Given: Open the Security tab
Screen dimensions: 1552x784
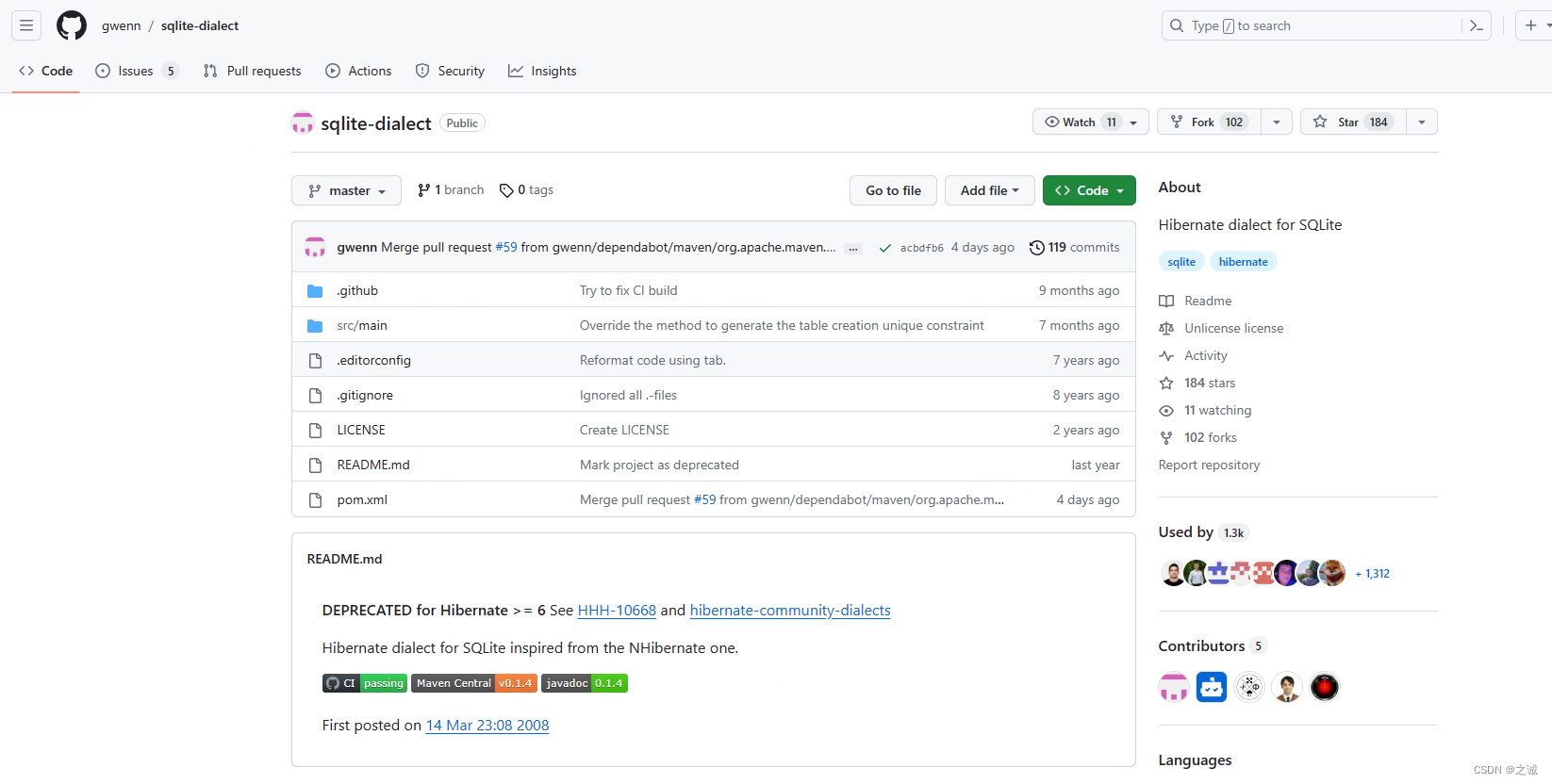Looking at the screenshot, I should click(x=450, y=71).
